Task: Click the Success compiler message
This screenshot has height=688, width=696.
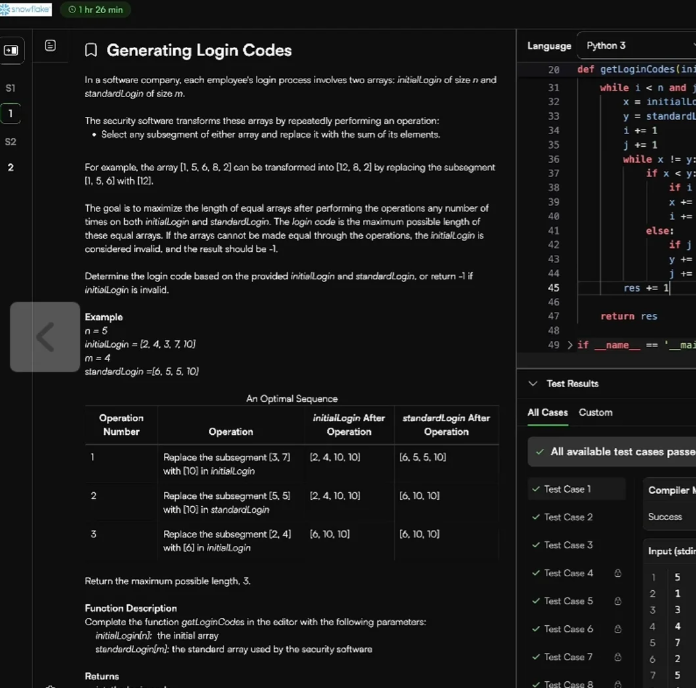Action: pos(664,517)
